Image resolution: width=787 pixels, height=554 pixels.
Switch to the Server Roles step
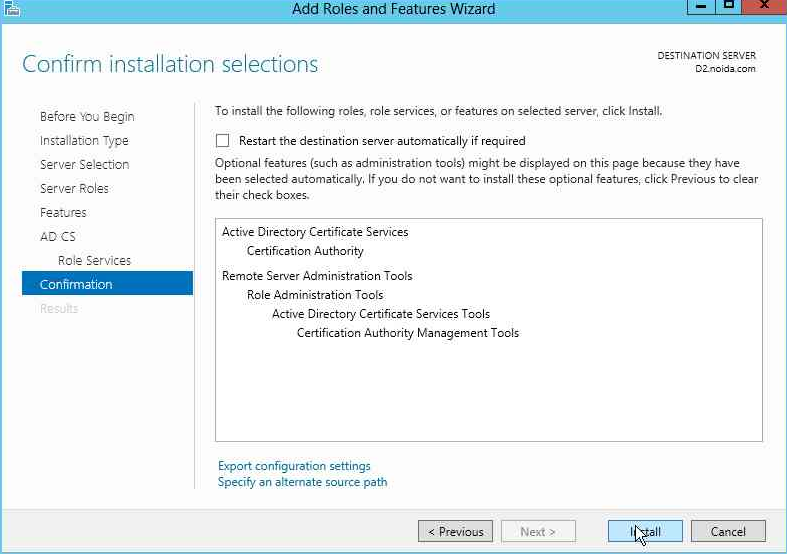(x=74, y=189)
